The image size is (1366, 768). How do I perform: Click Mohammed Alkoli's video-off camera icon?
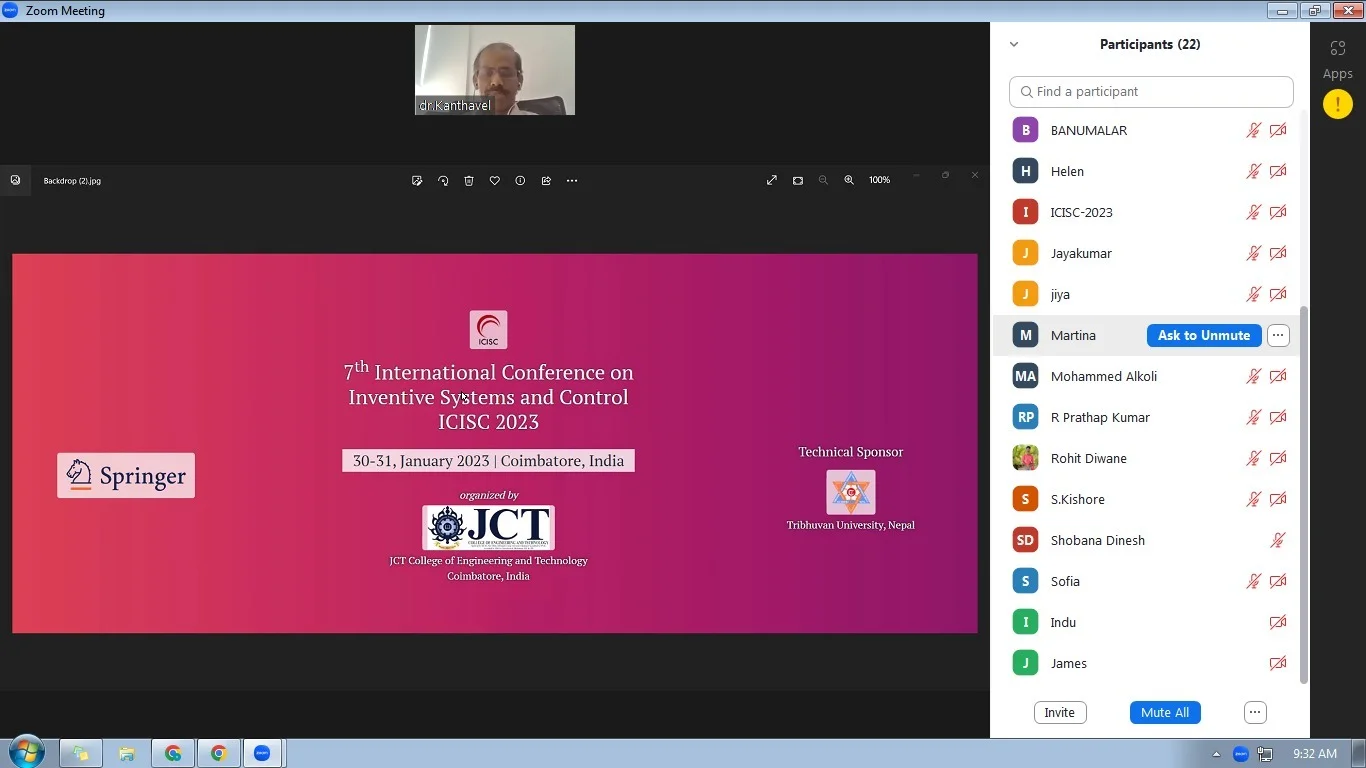(x=1278, y=376)
